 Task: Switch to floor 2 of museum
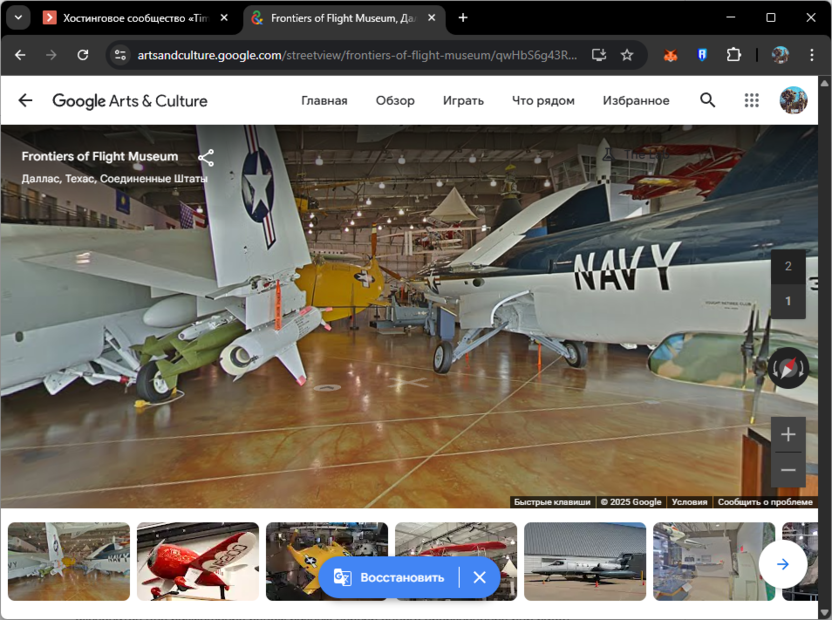(x=788, y=266)
